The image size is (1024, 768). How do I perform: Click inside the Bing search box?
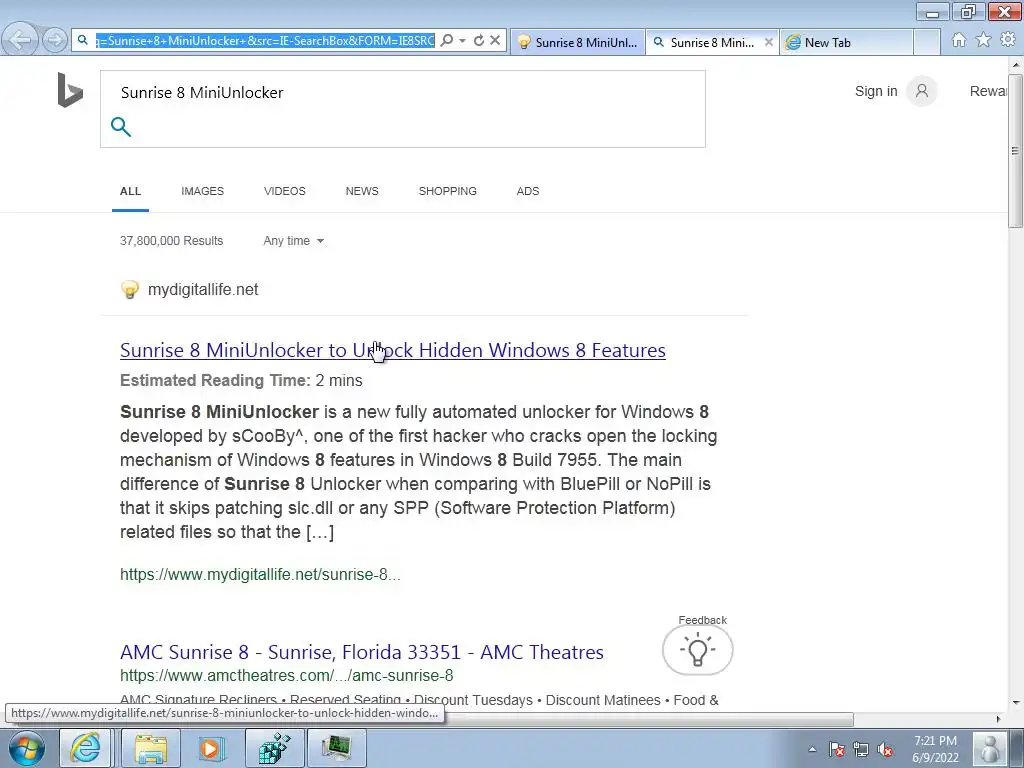tap(402, 93)
